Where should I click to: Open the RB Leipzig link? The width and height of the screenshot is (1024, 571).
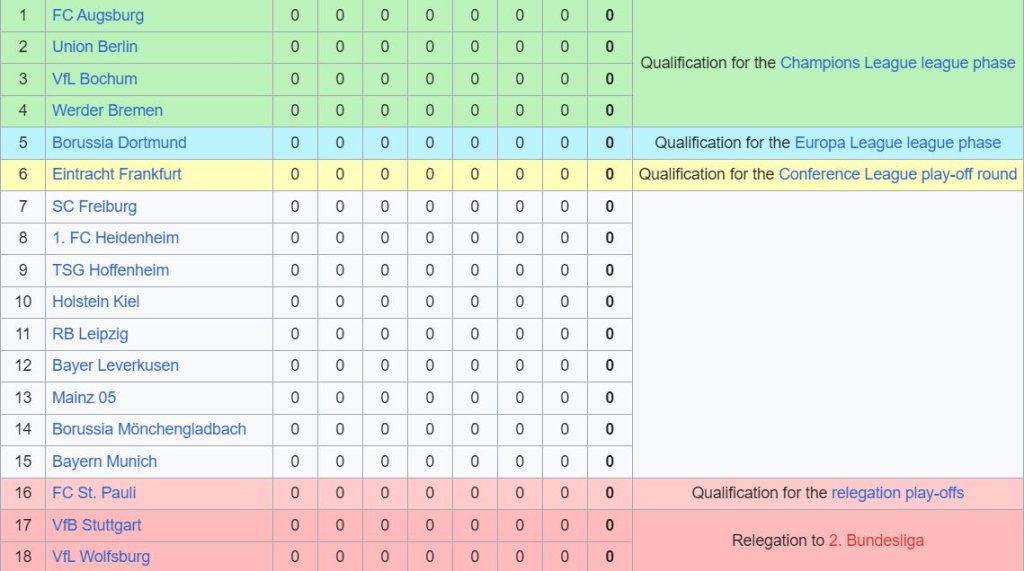pyautogui.click(x=90, y=334)
